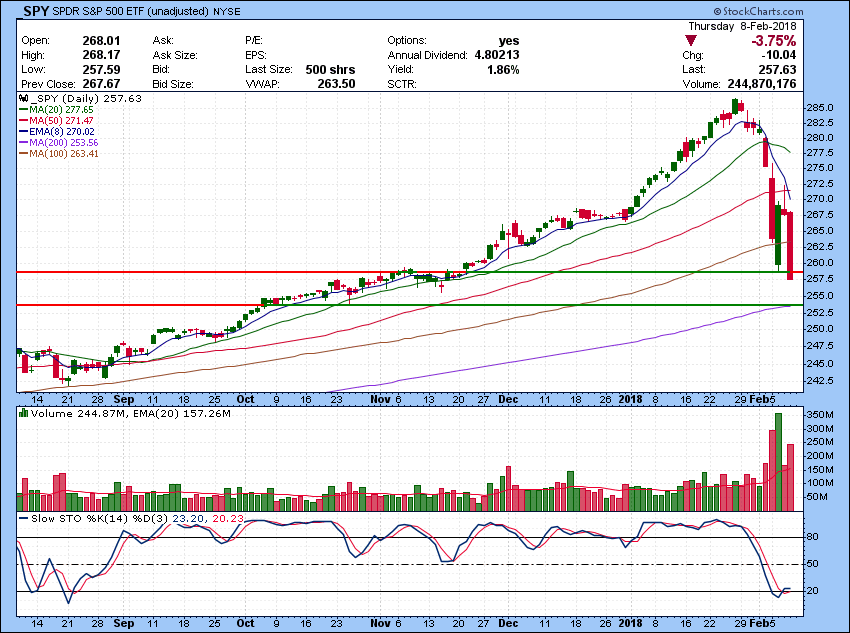Click the Options value 'yes'
850x633 pixels.
509,41
